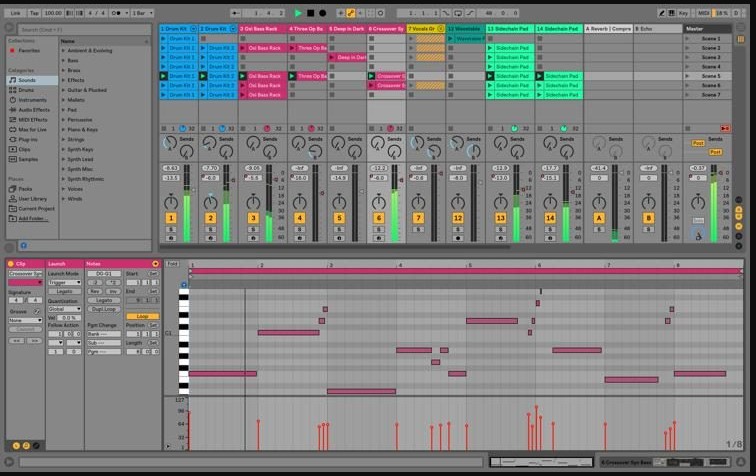Image resolution: width=756 pixels, height=476 pixels.
Task: Click the headphone preview icon above piano roll
Action: coord(184,285)
